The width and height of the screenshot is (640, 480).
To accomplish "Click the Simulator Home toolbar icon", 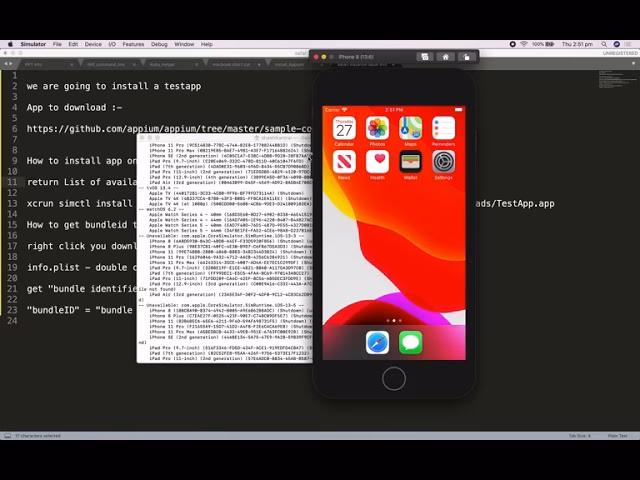I will coord(445,57).
